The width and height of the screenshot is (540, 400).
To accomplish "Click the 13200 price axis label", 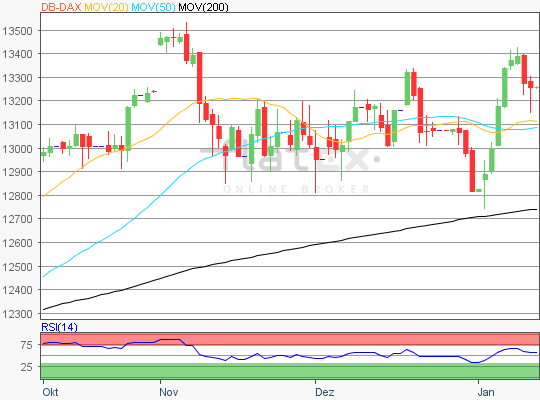I will pyautogui.click(x=18, y=101).
